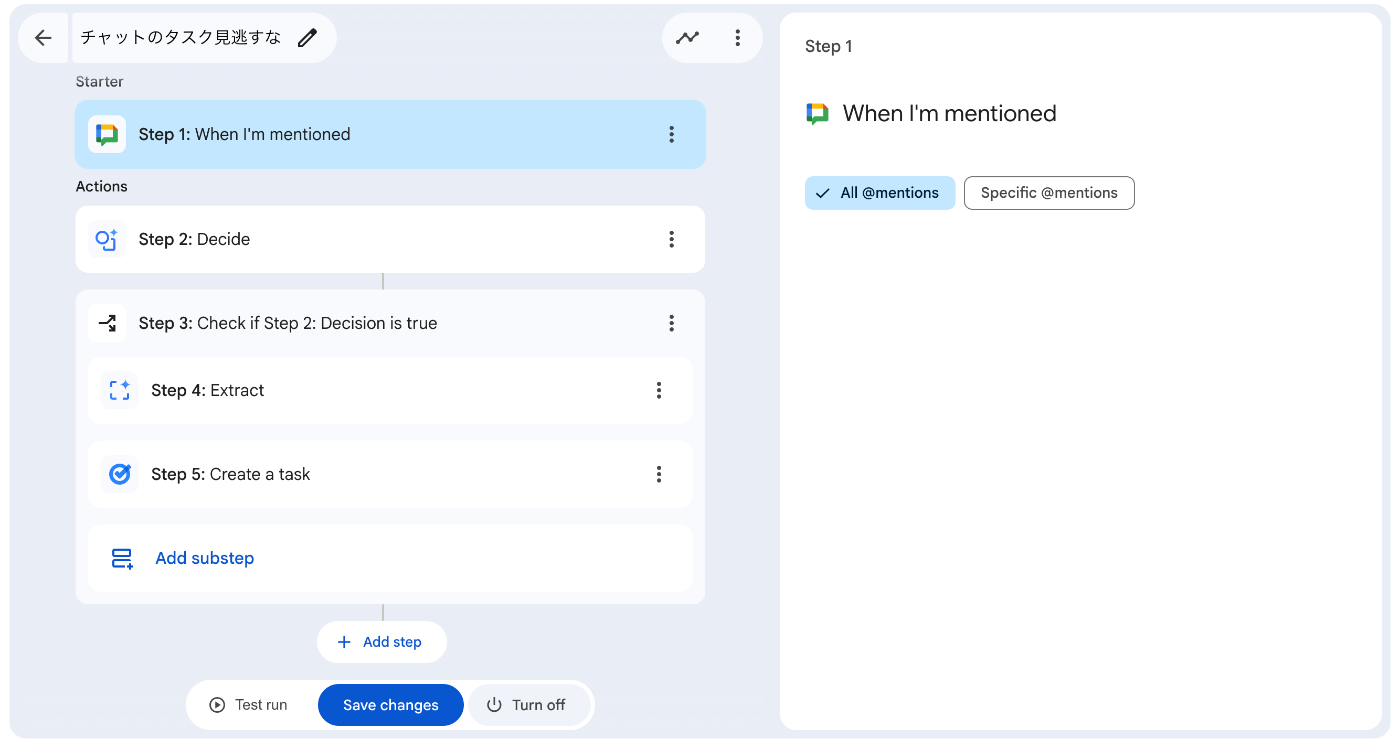Open Step 3 three-dot options menu
Viewport: 1400px width, 749px height.
671,323
